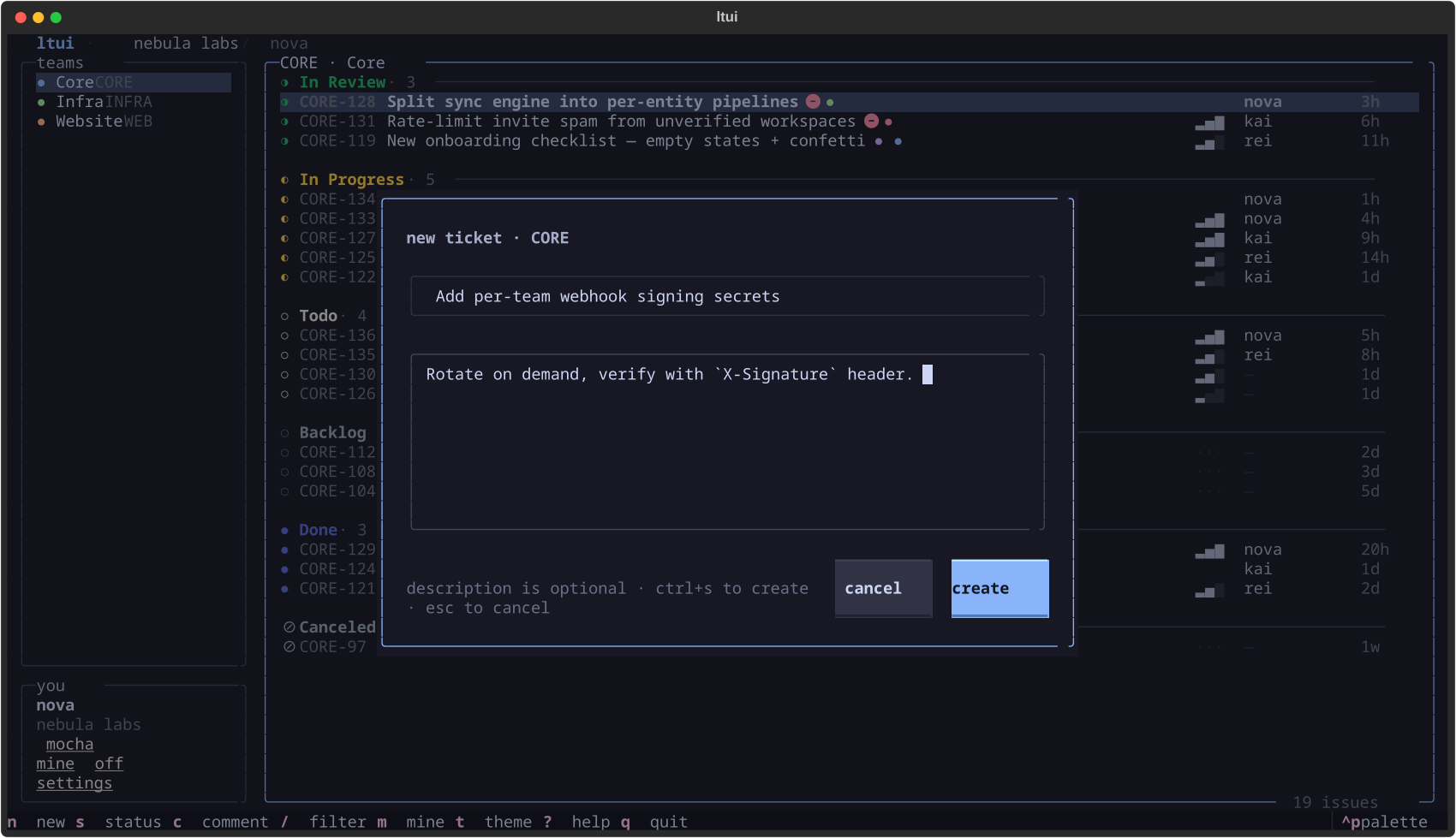Click the backlog circle icon of CORE-104
The width and height of the screenshot is (1456, 838).
(284, 491)
